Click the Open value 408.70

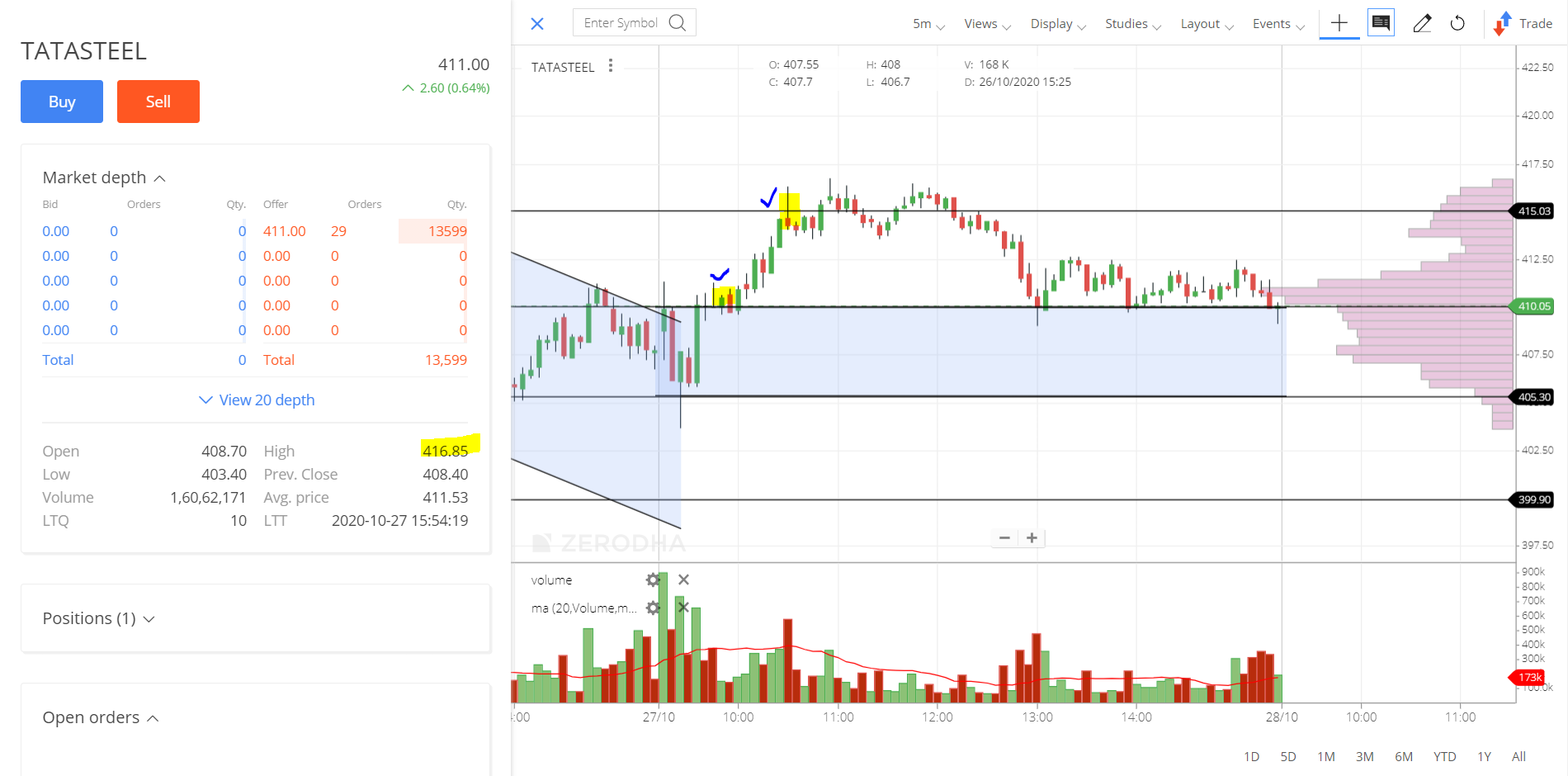[x=224, y=451]
